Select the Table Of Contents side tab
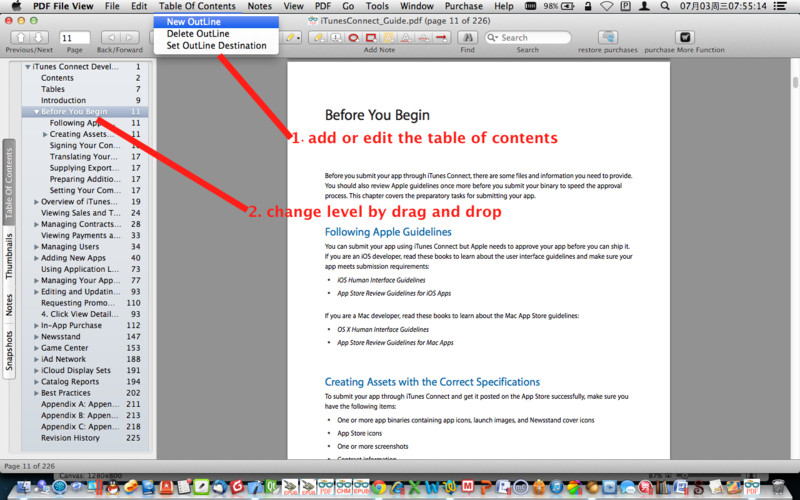 pyautogui.click(x=9, y=184)
